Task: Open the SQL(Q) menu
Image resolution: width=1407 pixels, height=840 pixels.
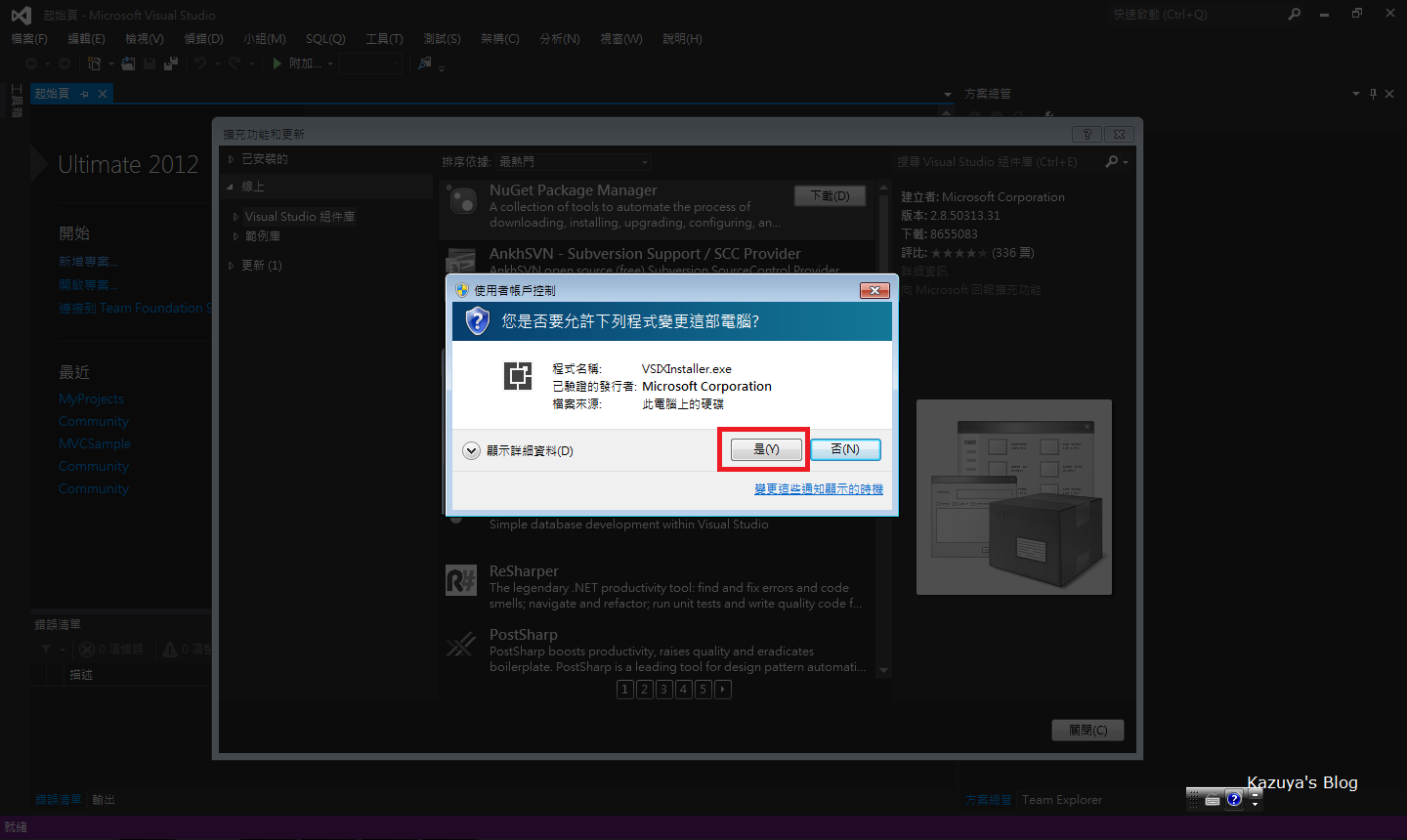Action: pos(325,39)
